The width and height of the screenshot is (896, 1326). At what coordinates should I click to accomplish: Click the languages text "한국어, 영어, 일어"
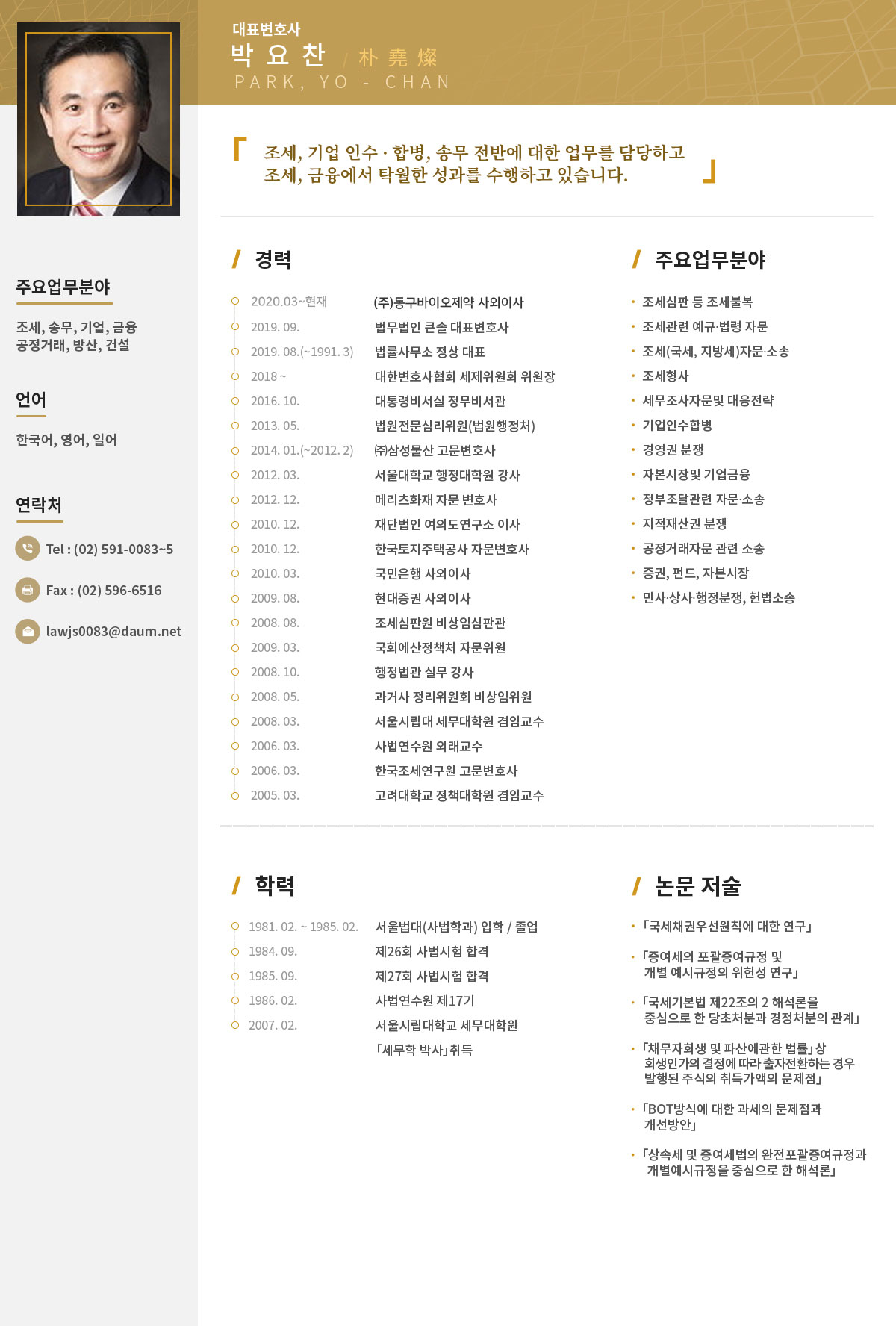66,441
